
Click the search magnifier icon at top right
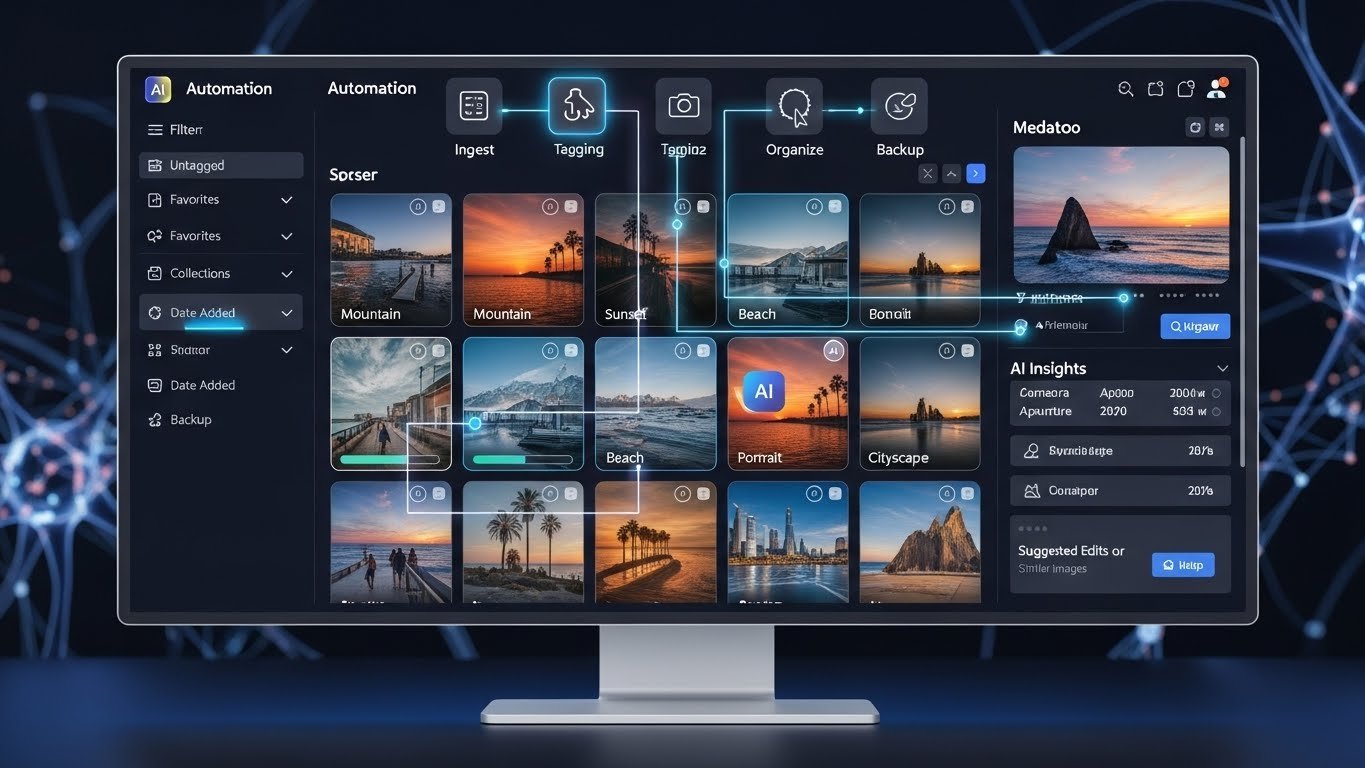click(1125, 89)
